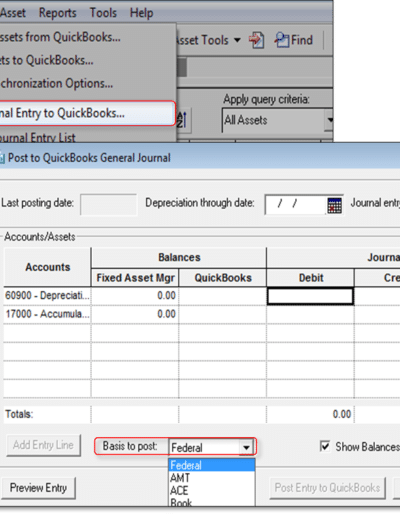400x516 pixels.
Task: Click the Post to QuickBooks General Journal title icon
Action: [x=2, y=158]
